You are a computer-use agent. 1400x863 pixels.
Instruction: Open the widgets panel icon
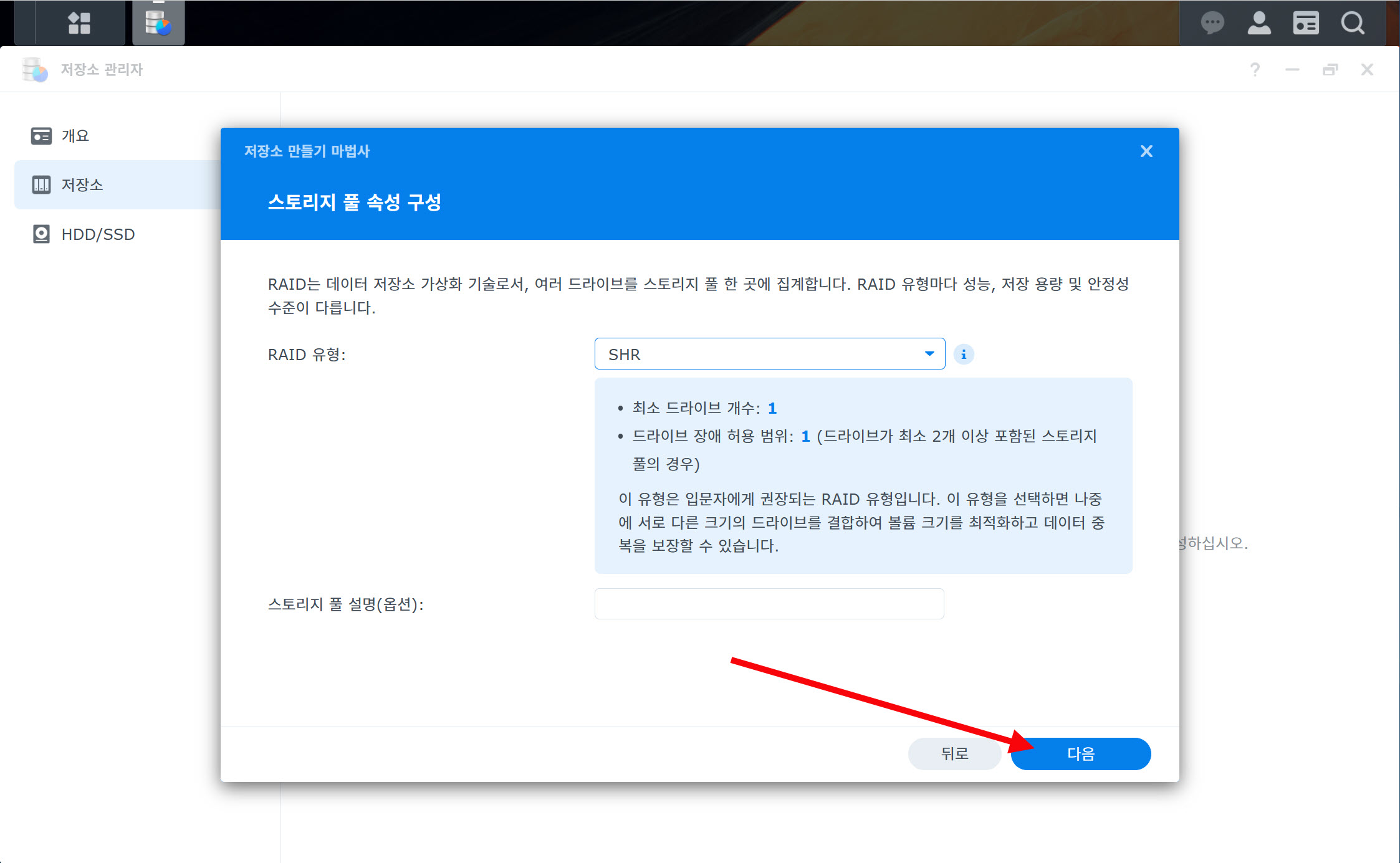point(1305,23)
